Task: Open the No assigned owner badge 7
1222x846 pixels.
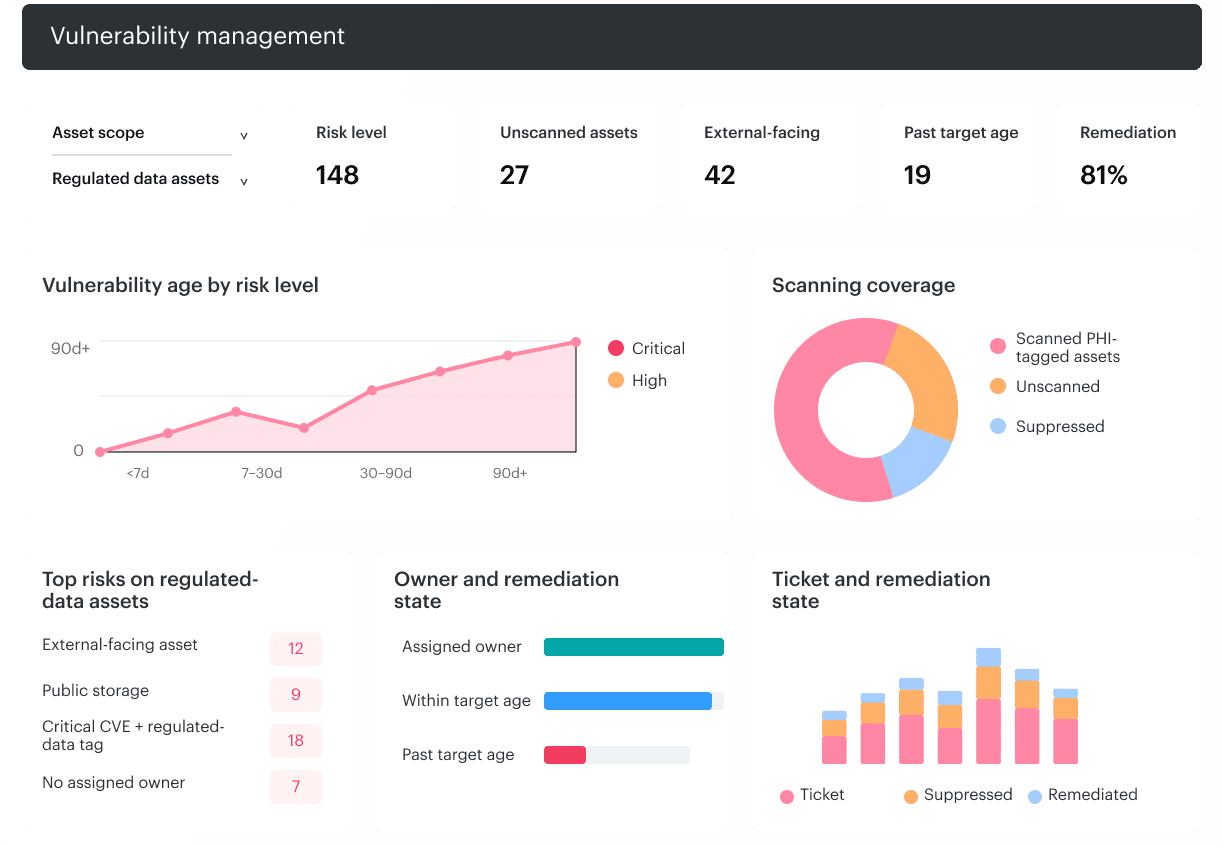Action: pos(296,787)
